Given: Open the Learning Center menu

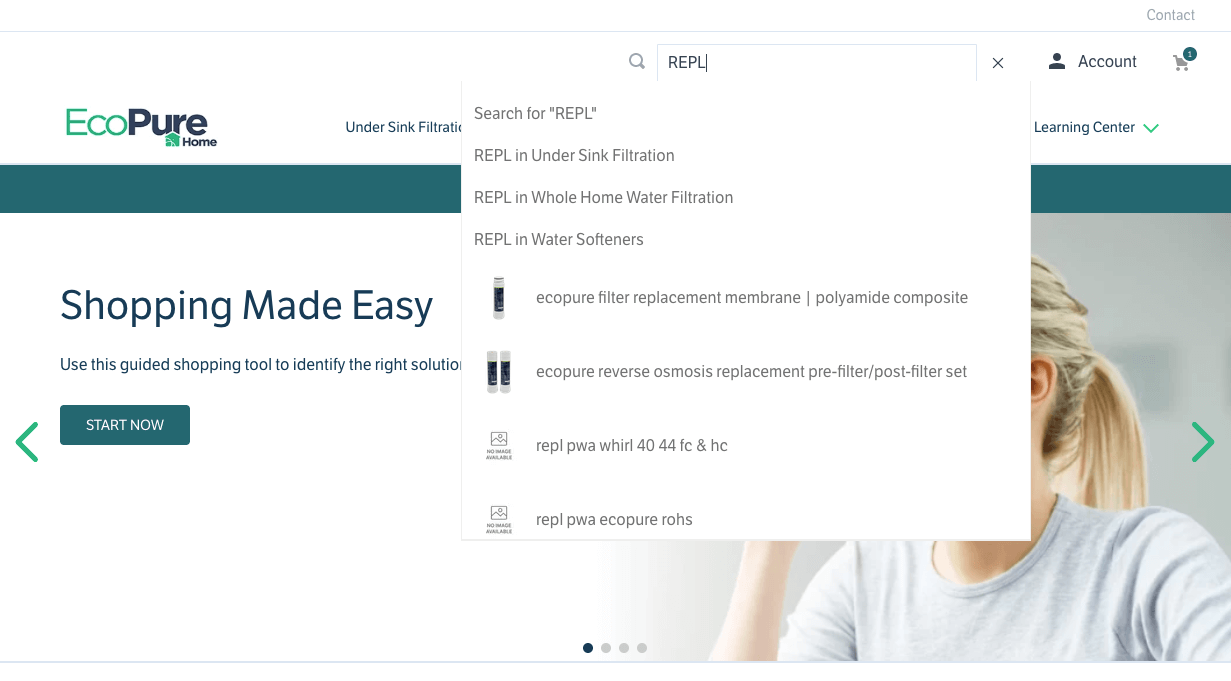Looking at the screenshot, I should 1084,127.
